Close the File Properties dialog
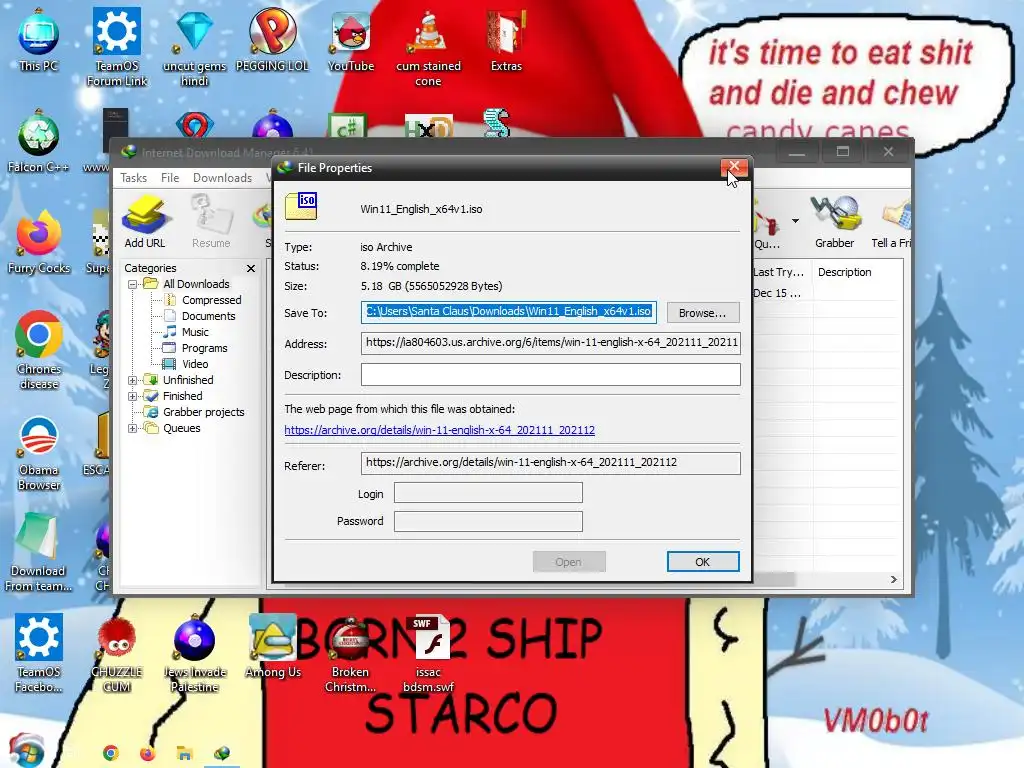The height and width of the screenshot is (768, 1024). tap(734, 167)
